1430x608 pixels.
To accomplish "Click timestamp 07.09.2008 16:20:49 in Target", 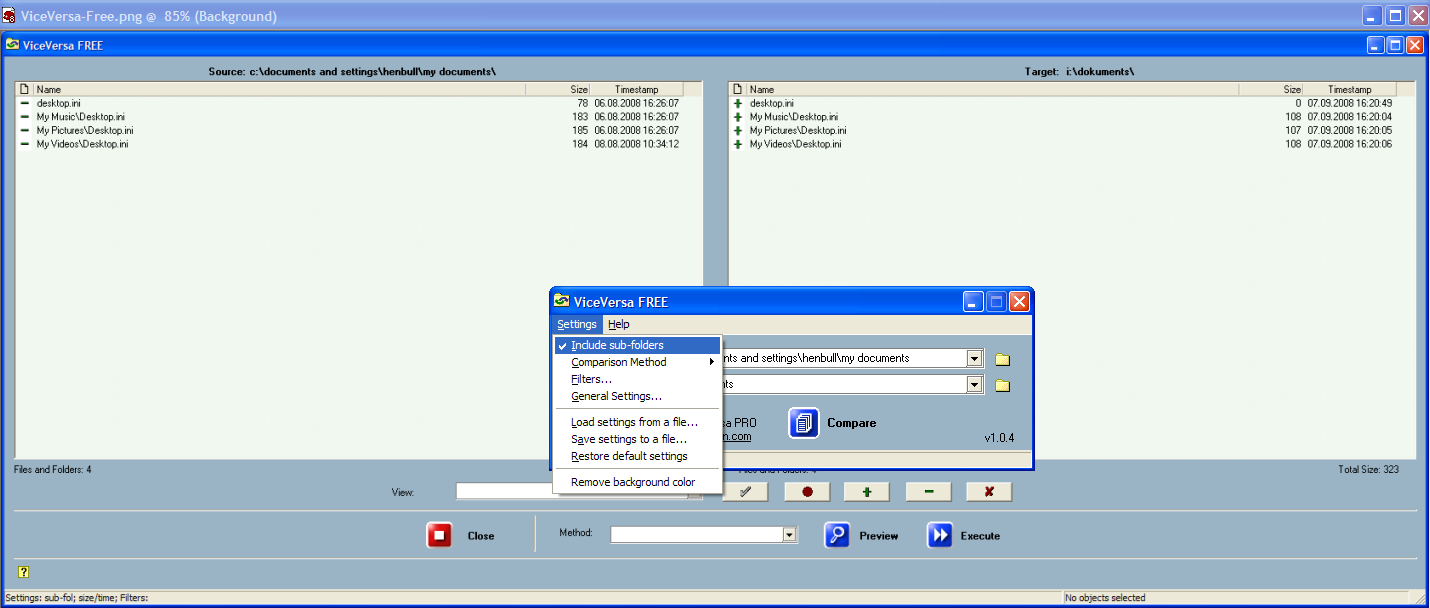I will pos(1349,103).
